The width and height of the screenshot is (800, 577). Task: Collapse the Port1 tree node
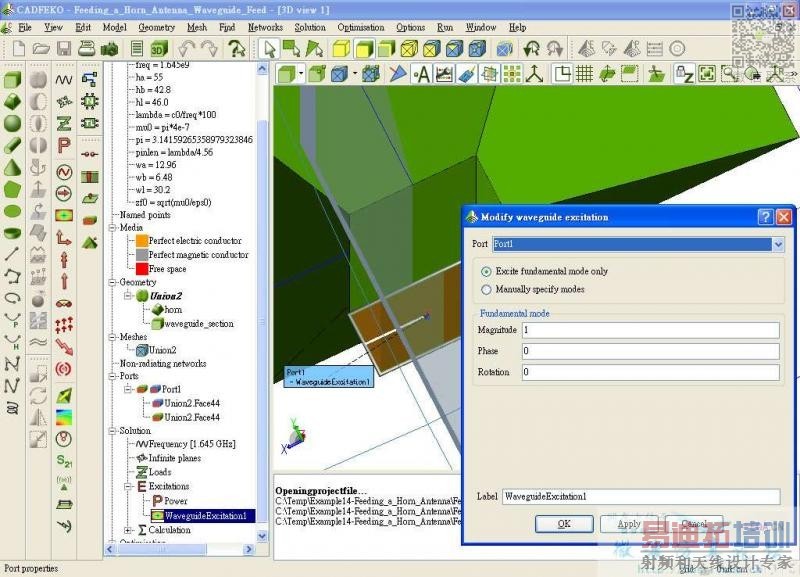tap(128, 389)
